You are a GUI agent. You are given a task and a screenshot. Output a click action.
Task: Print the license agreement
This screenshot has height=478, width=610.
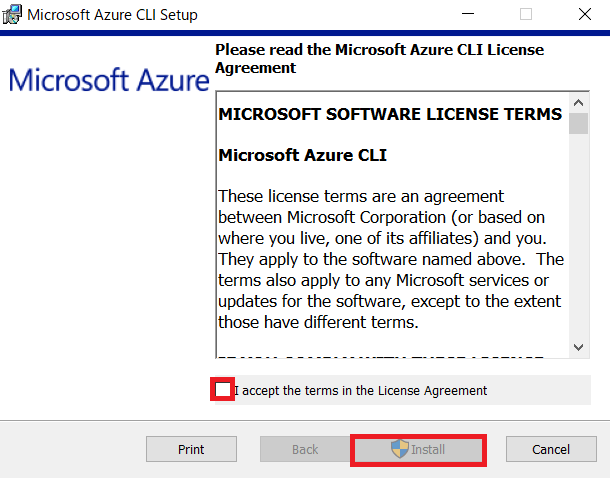(191, 449)
